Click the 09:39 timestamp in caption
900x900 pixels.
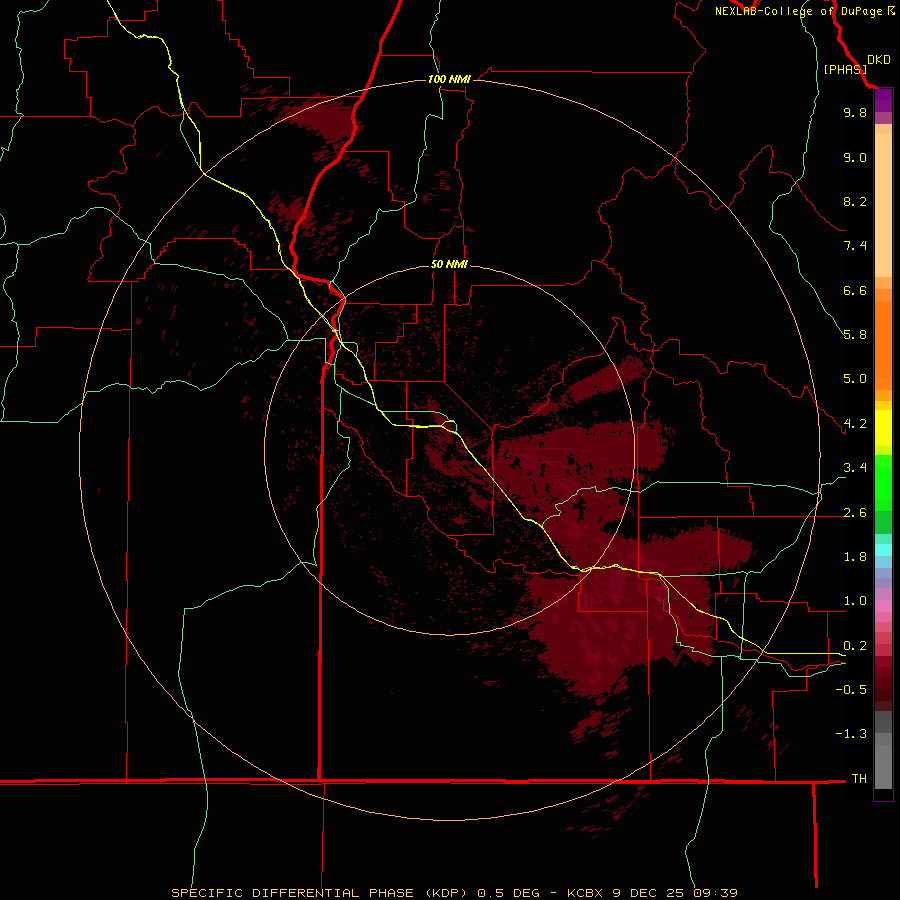(715, 893)
